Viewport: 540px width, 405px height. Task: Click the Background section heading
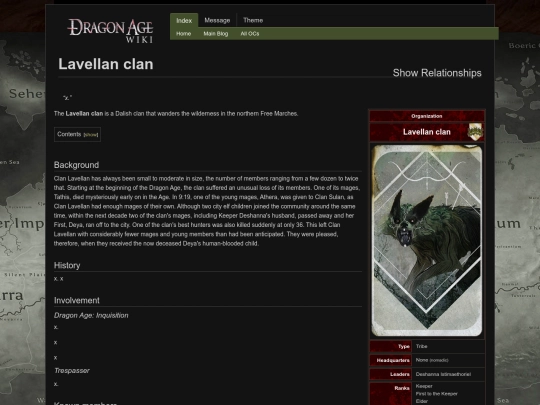[76, 165]
